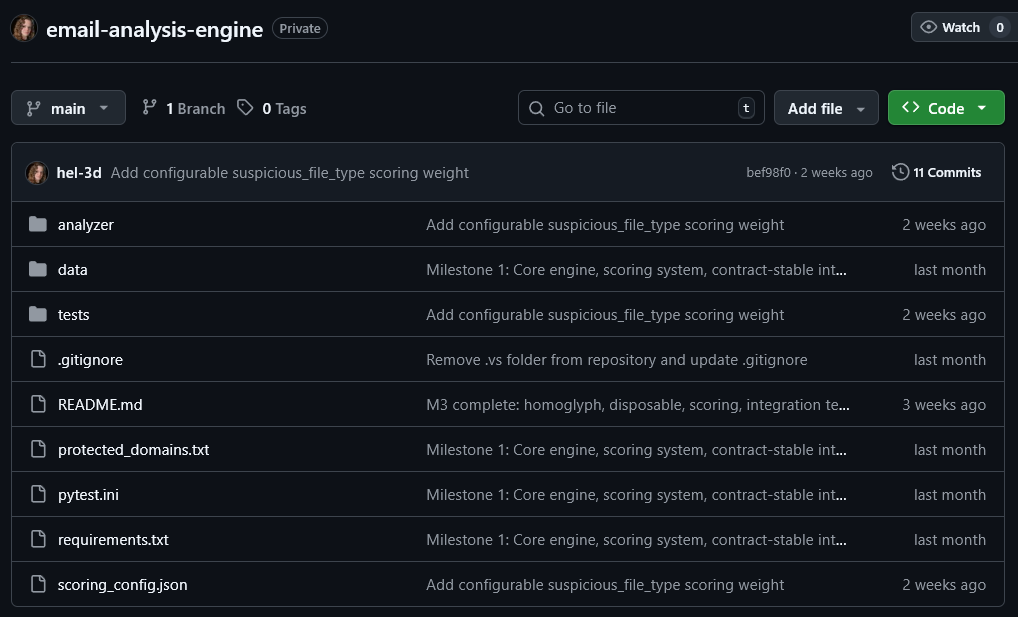
Task: Open the main branch selector dropdown
Action: pyautogui.click(x=68, y=107)
